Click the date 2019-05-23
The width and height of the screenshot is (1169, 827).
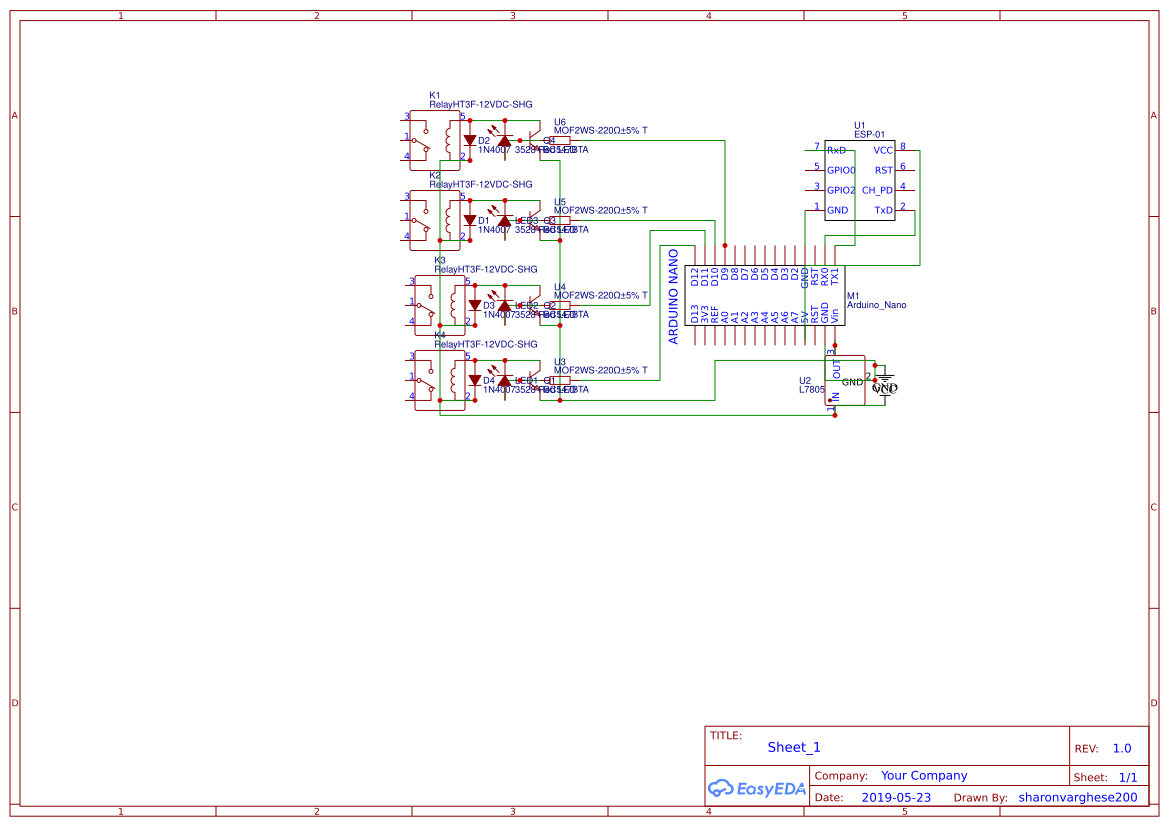click(x=896, y=797)
